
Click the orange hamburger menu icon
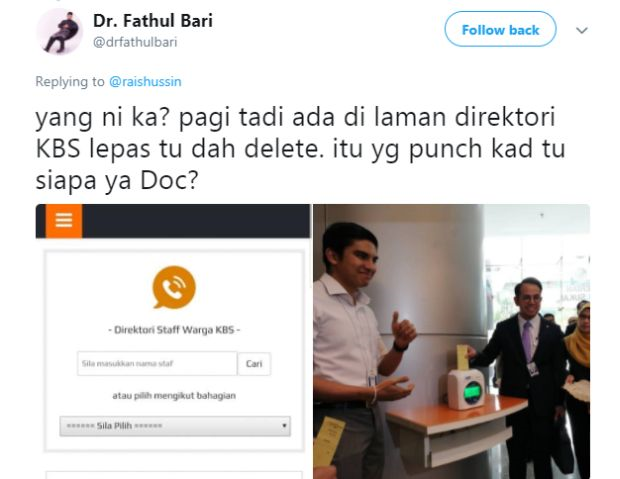(x=64, y=221)
